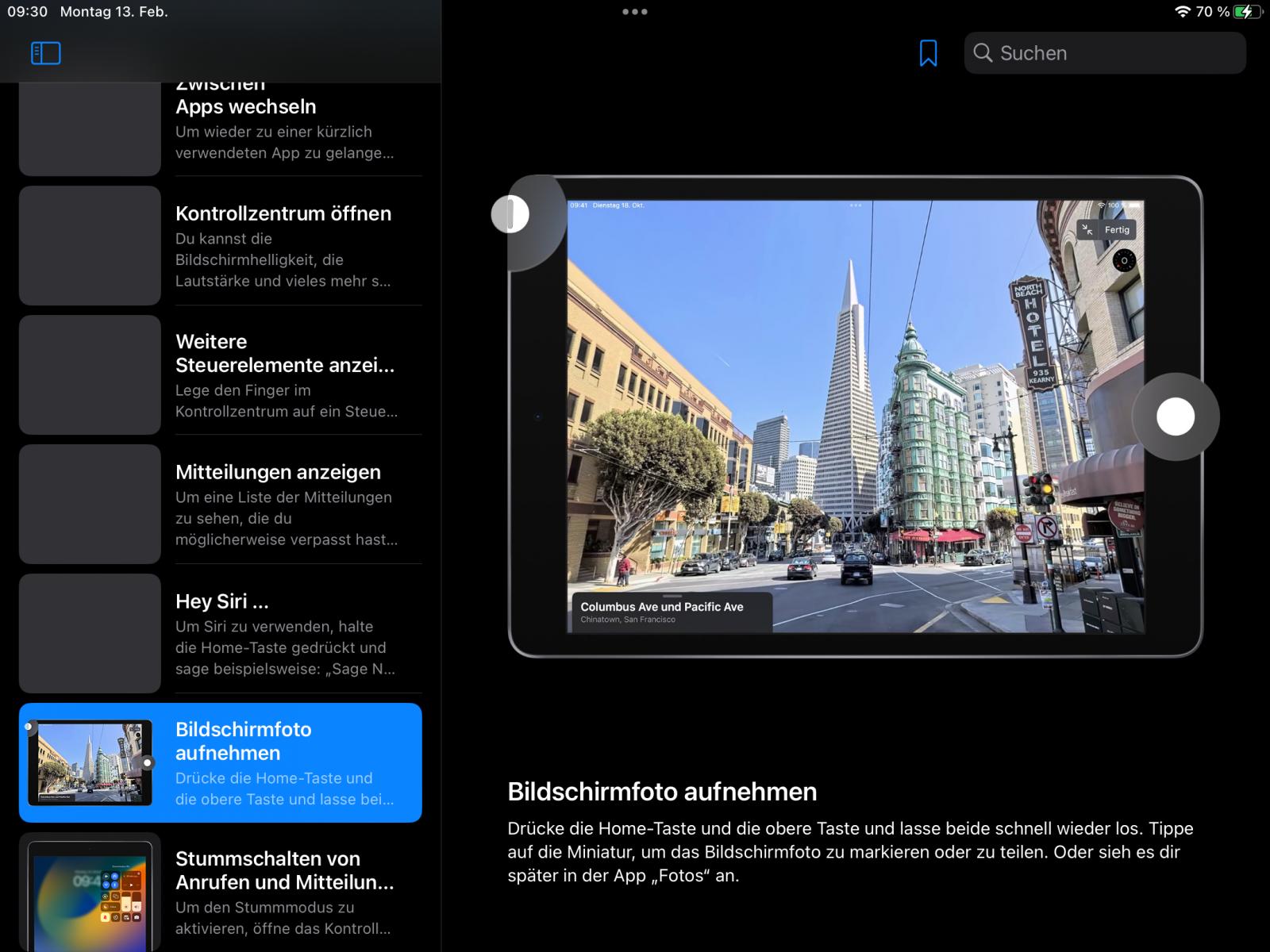Select the 'Bildschirmfoto aufnehmen' tip
Screen dimensions: 1270x952
point(221,763)
